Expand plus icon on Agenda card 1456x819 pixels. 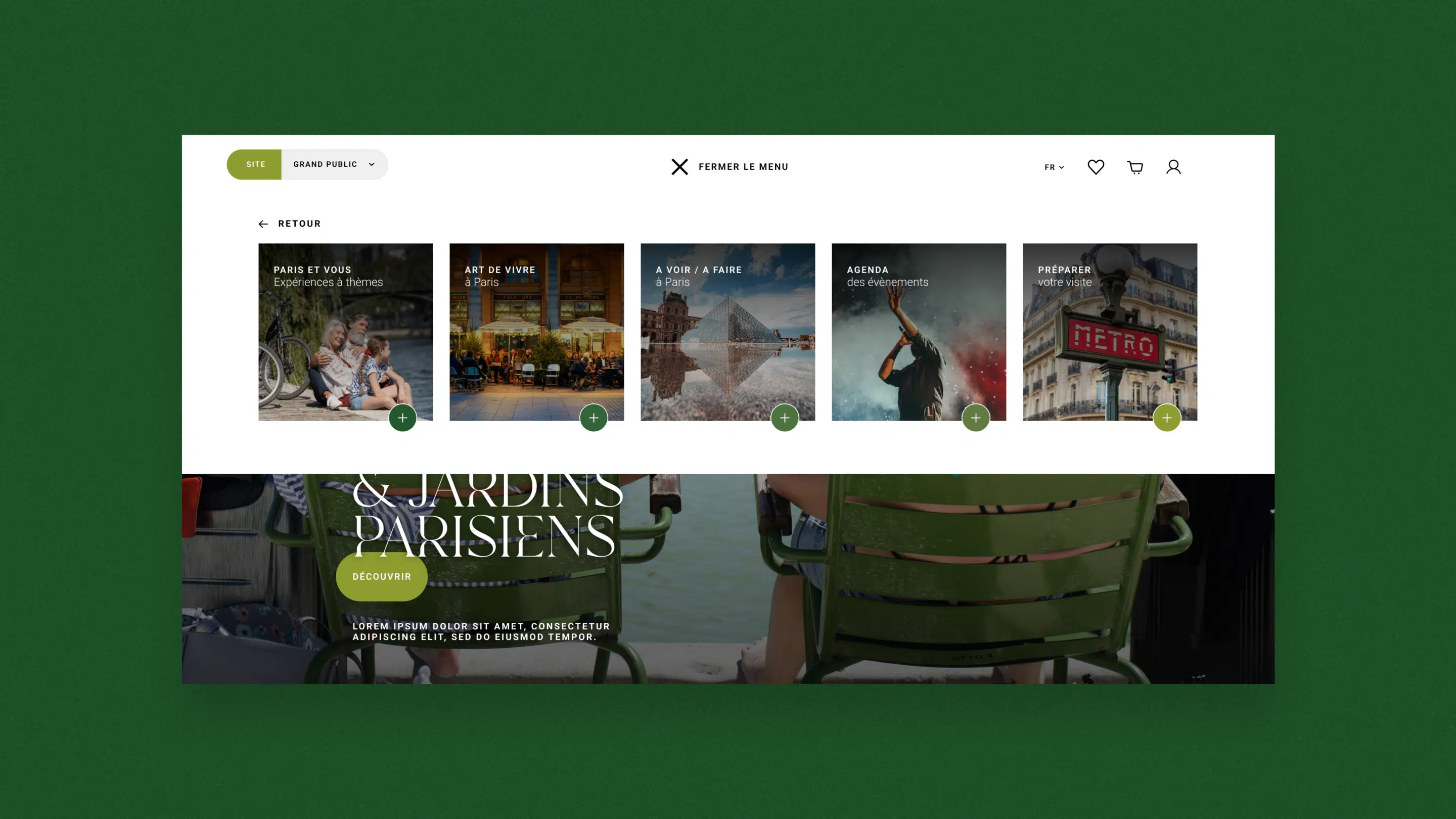pos(976,418)
